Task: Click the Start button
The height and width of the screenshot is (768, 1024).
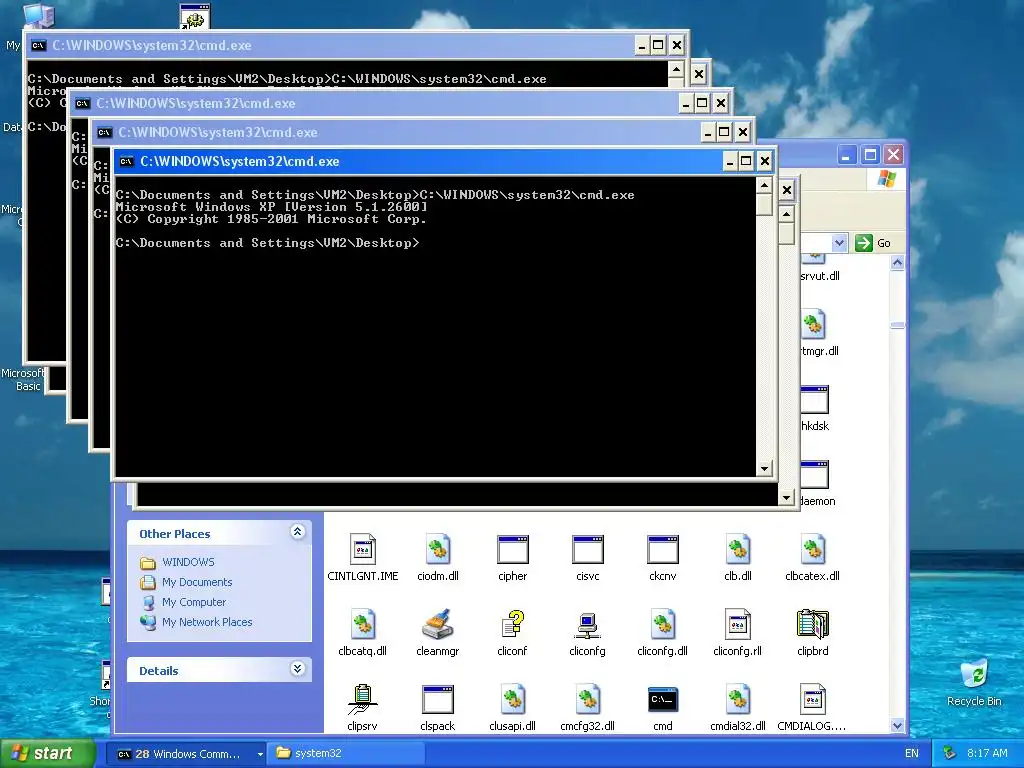Action: point(48,754)
